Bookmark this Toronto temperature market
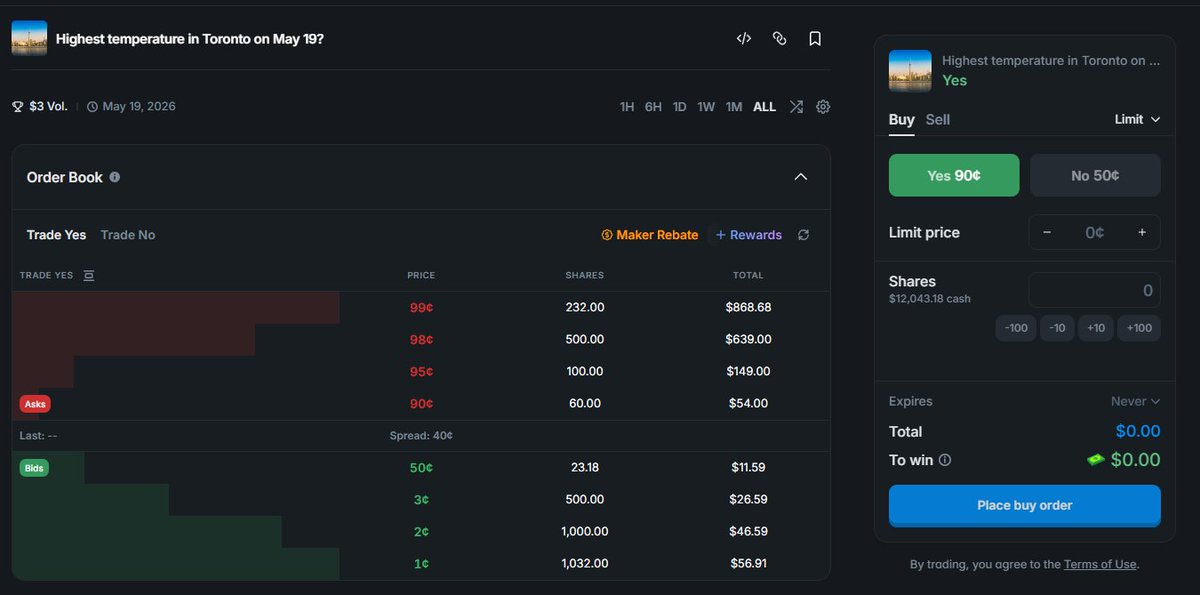 coord(815,39)
